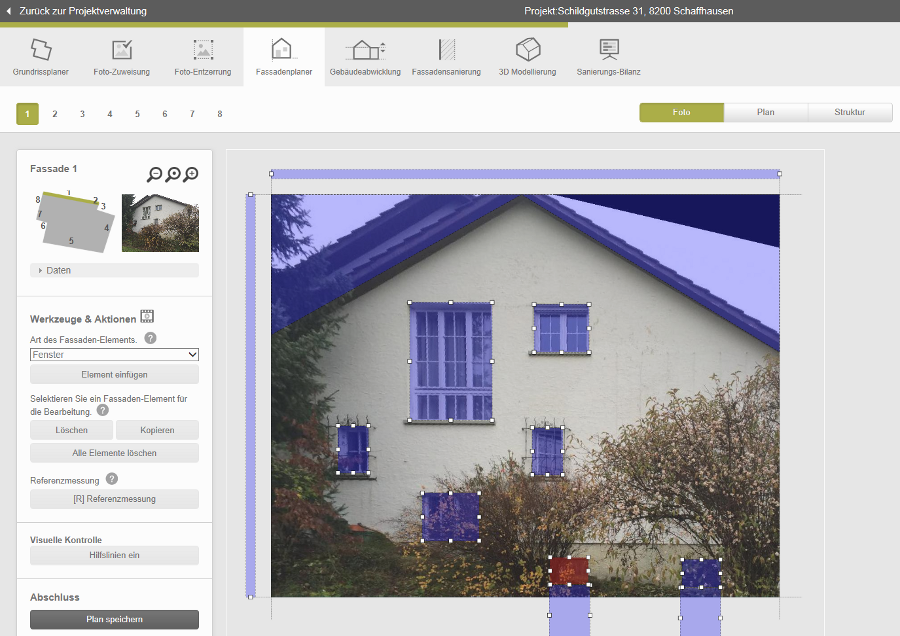The image size is (900, 636).
Task: Click the zoom out magnifier icon
Action: tap(154, 174)
